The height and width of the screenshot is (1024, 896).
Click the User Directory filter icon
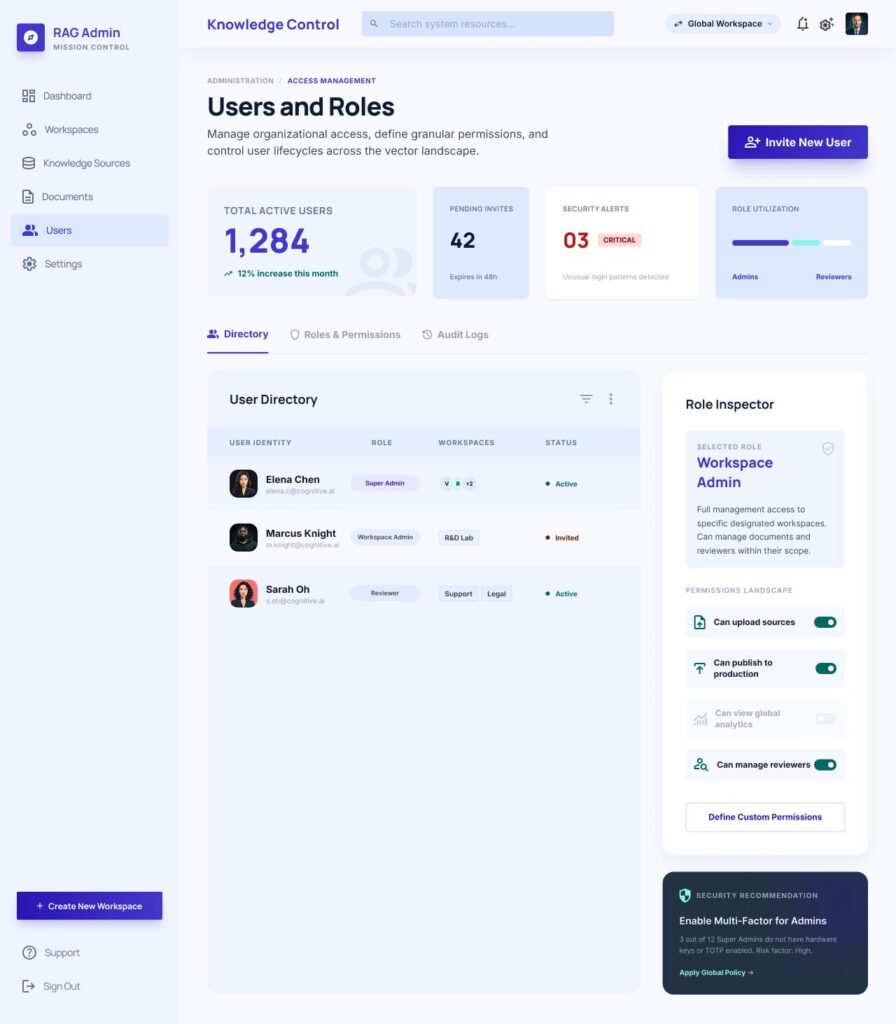click(x=586, y=398)
